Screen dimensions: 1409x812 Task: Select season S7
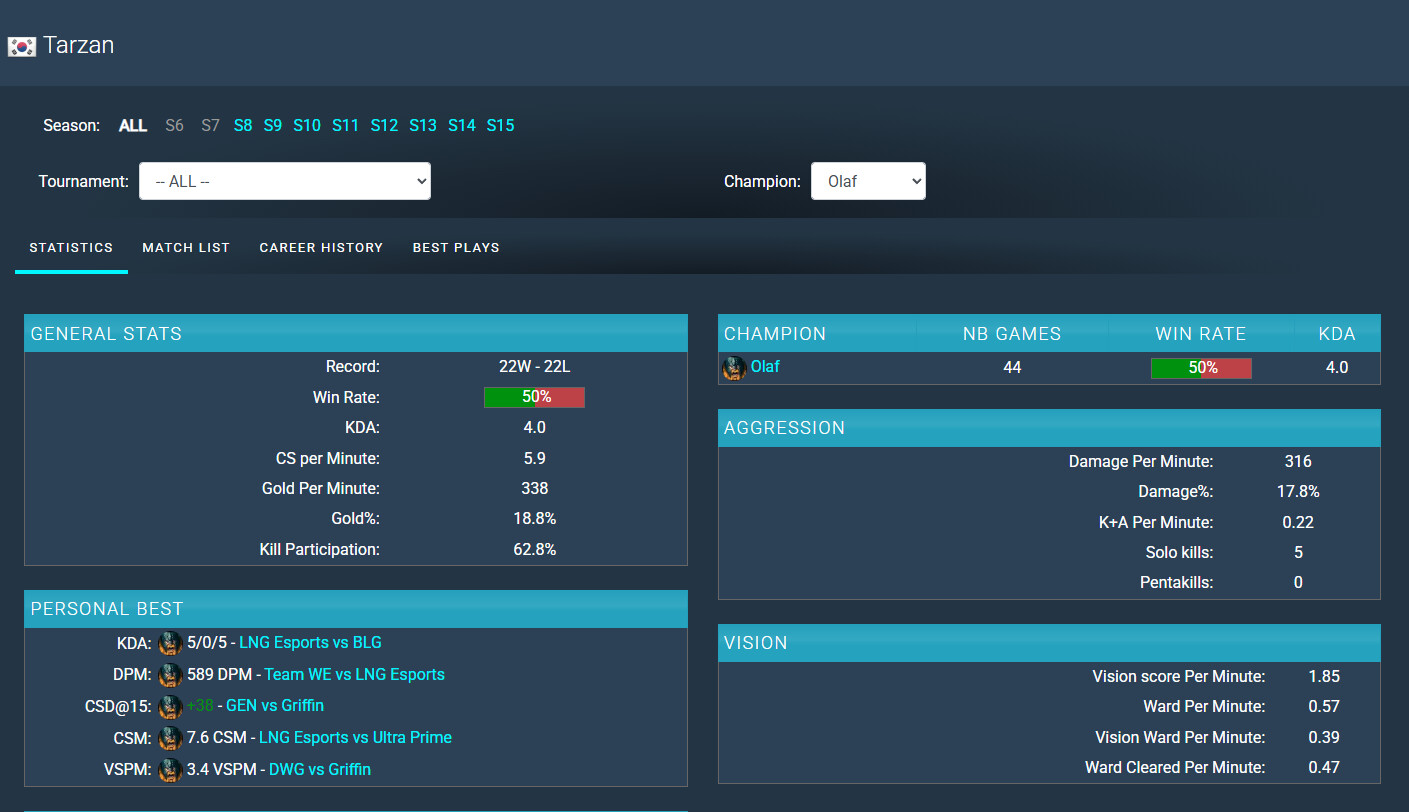(x=210, y=125)
